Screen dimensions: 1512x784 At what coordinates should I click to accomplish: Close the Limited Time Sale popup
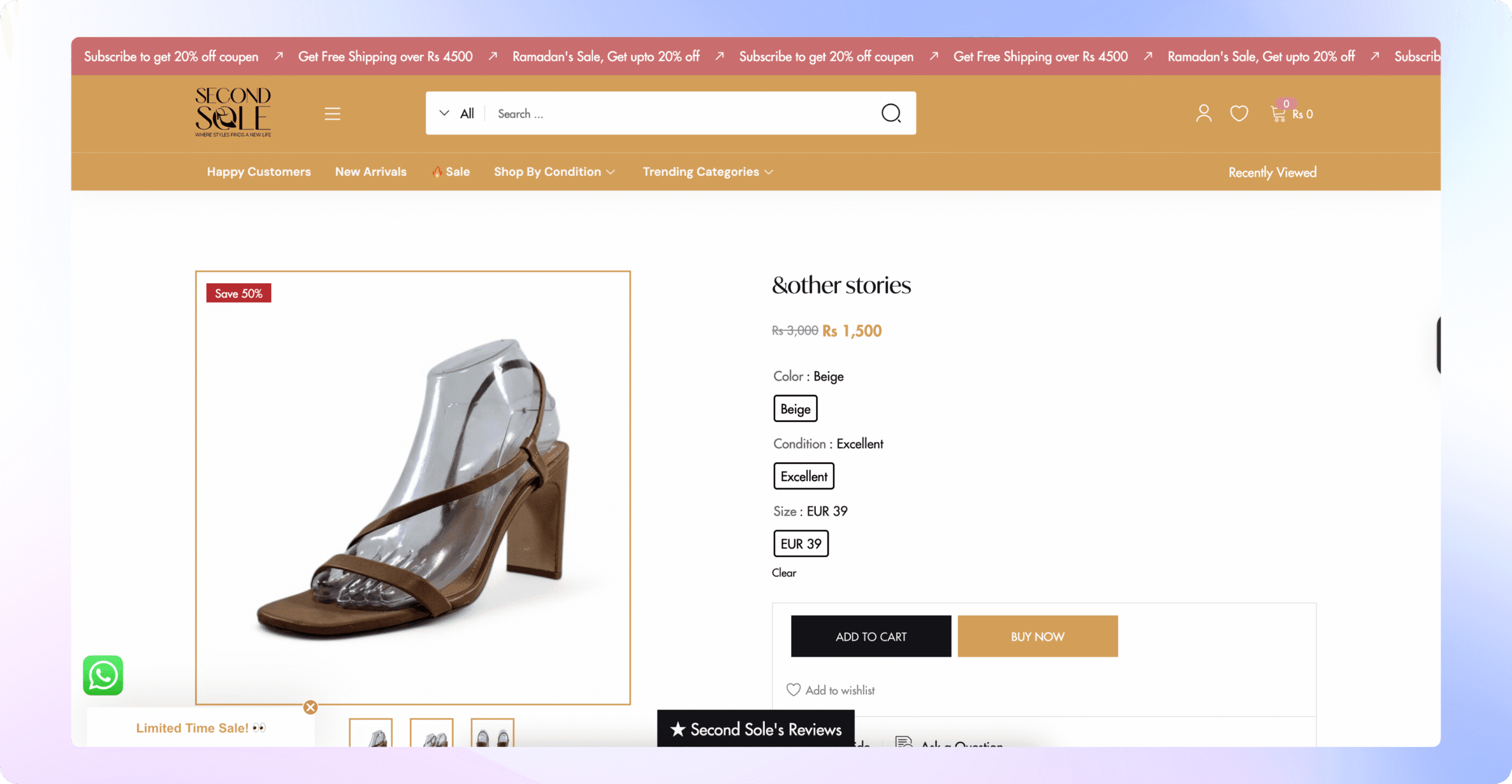(311, 707)
